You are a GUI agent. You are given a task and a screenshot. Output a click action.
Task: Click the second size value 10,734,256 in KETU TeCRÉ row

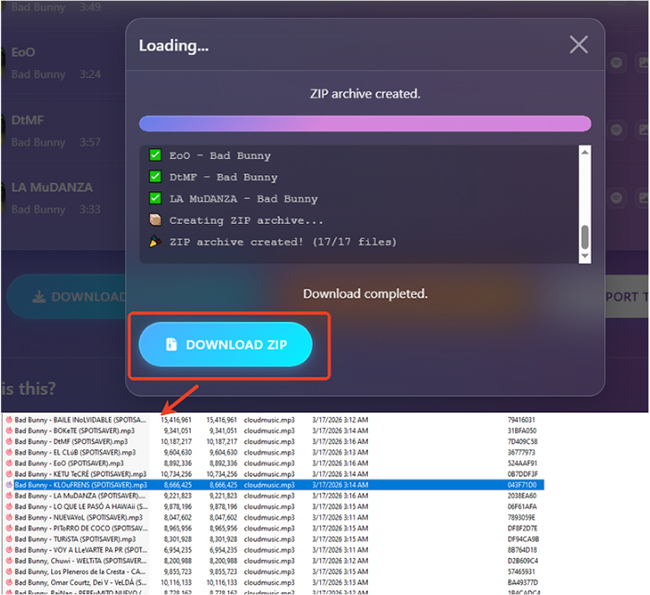222,474
